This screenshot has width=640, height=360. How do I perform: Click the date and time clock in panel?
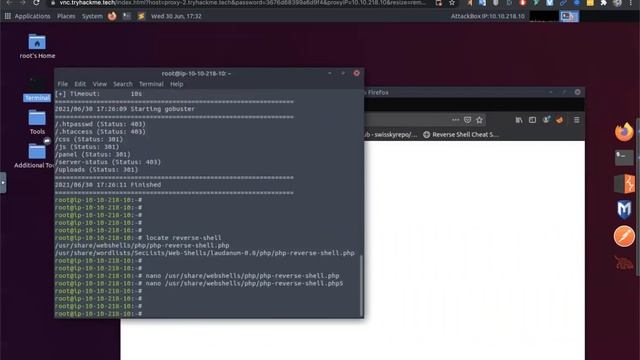tap(176, 16)
